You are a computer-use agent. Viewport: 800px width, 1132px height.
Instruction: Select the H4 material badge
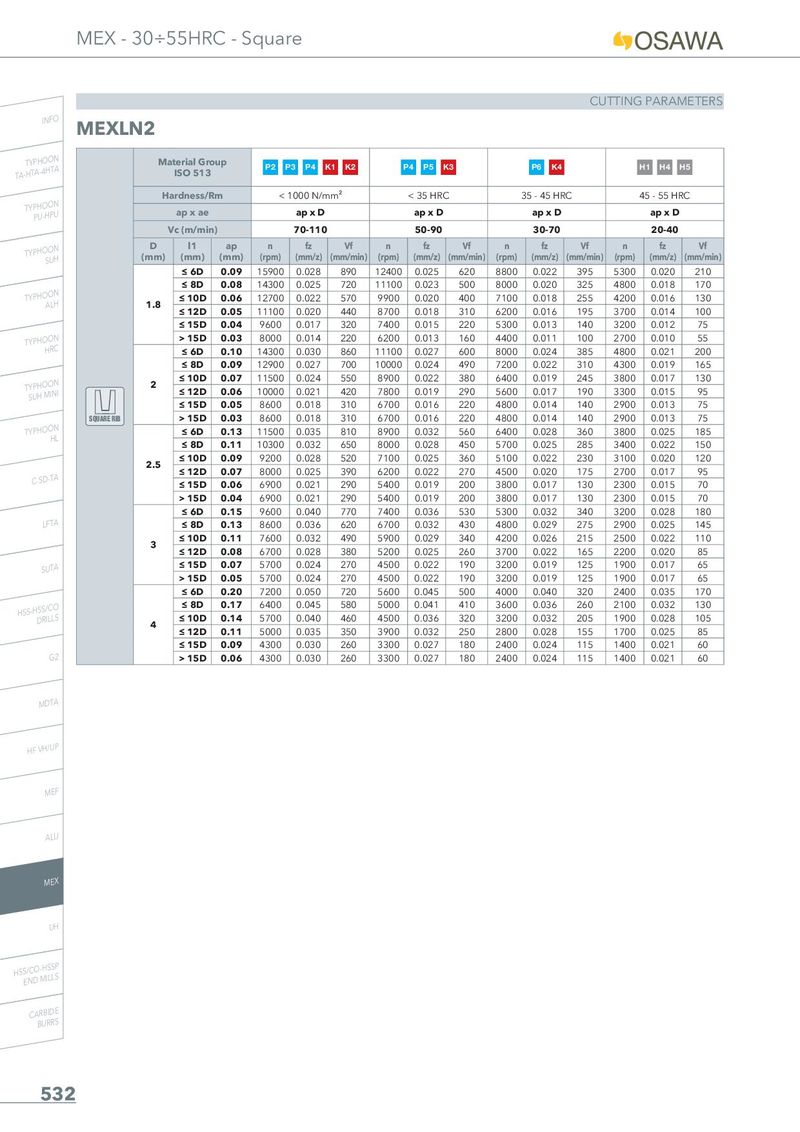[x=665, y=167]
